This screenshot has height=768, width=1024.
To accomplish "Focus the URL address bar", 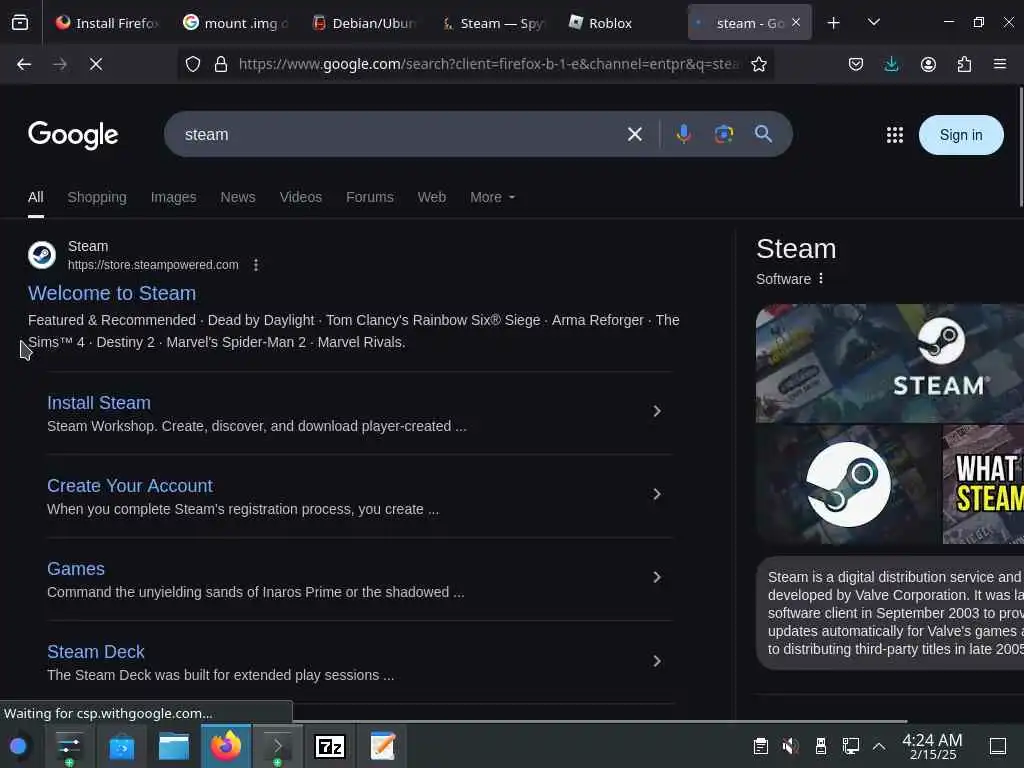I will (x=490, y=64).
